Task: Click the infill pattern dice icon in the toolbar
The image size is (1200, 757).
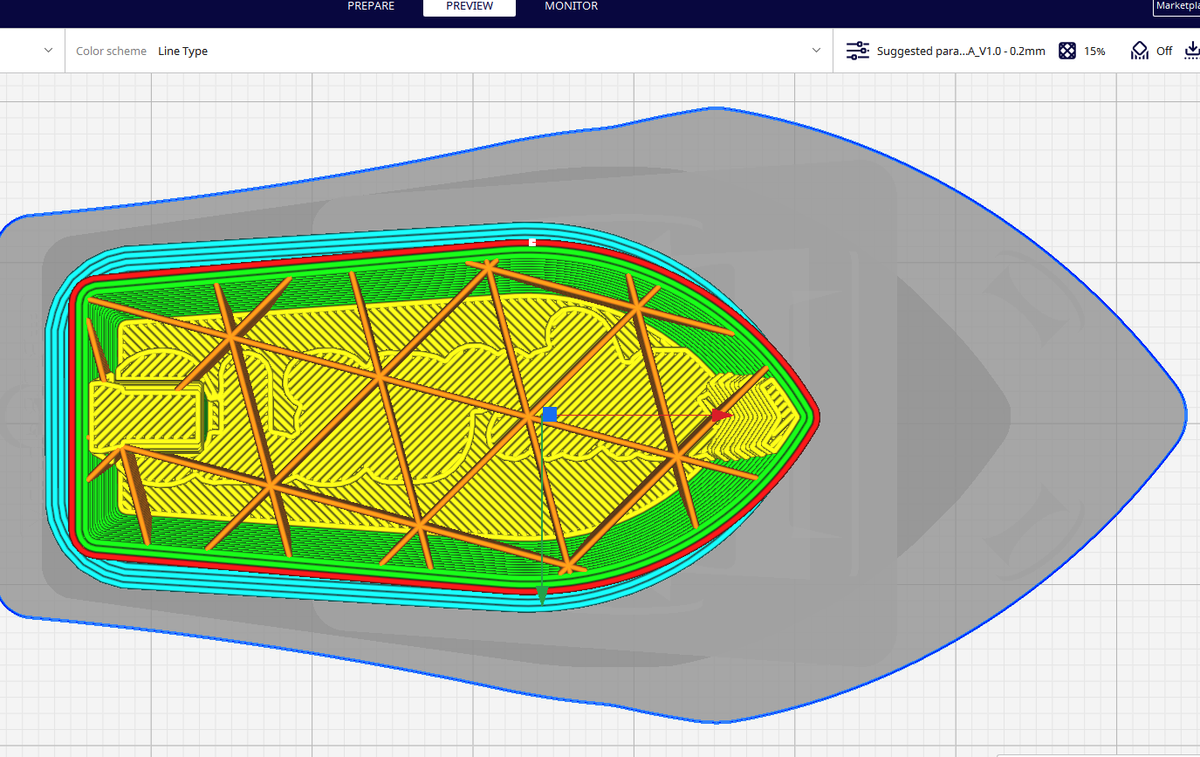Action: pos(1068,50)
